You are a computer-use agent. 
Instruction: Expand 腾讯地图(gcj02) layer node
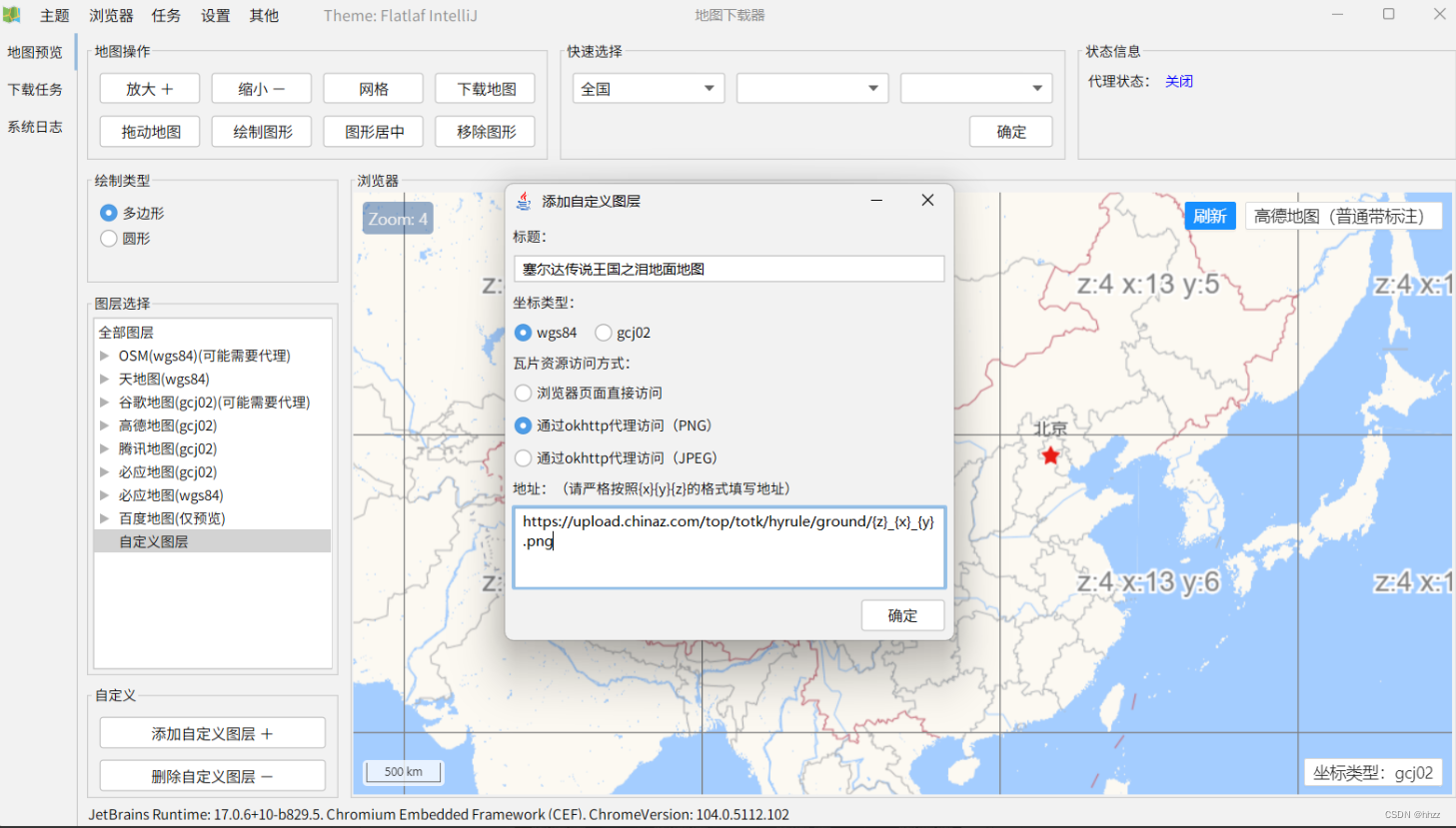(x=104, y=448)
